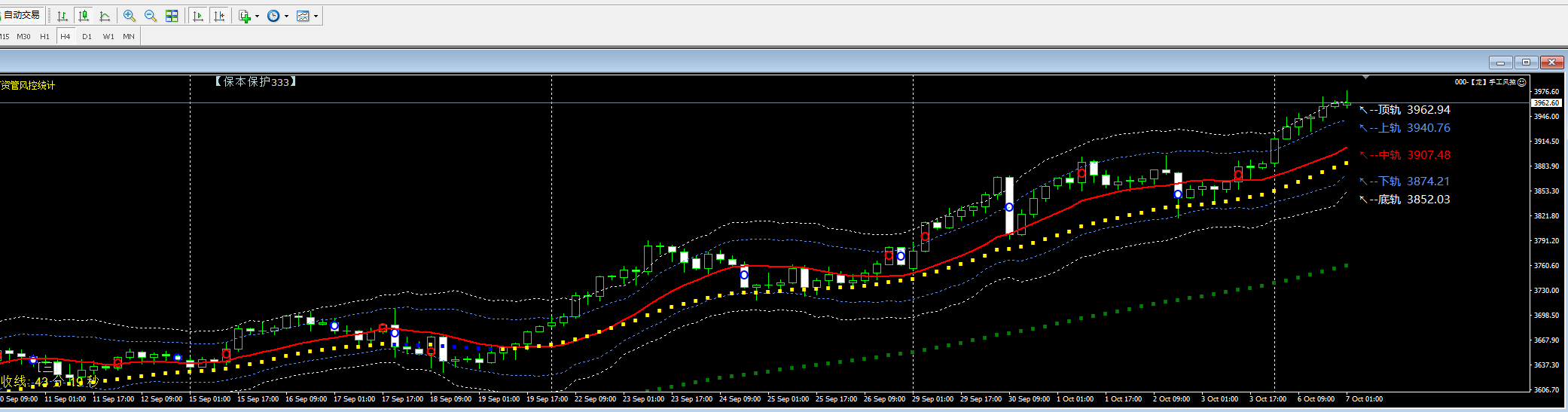Viewport: 1568px width, 412px height.
Task: Click the 资管风控统计 label
Action: pyautogui.click(x=28, y=85)
